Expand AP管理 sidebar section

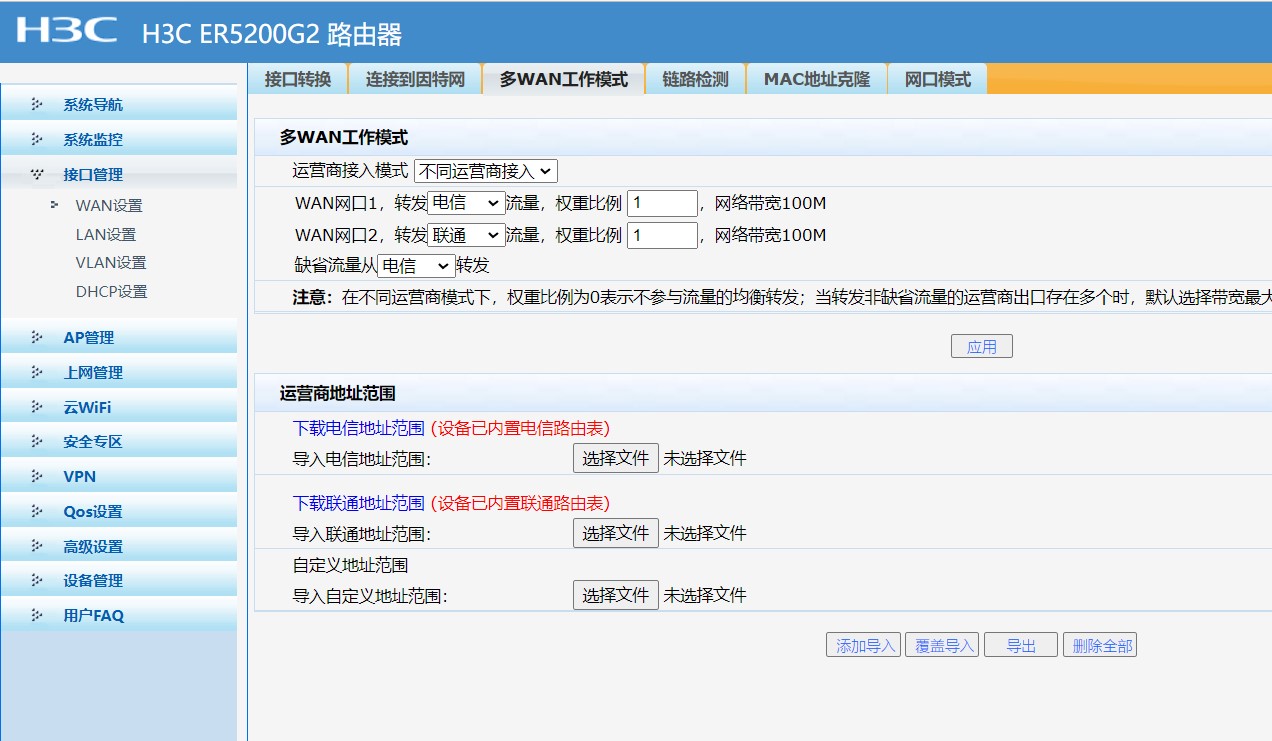(119, 337)
